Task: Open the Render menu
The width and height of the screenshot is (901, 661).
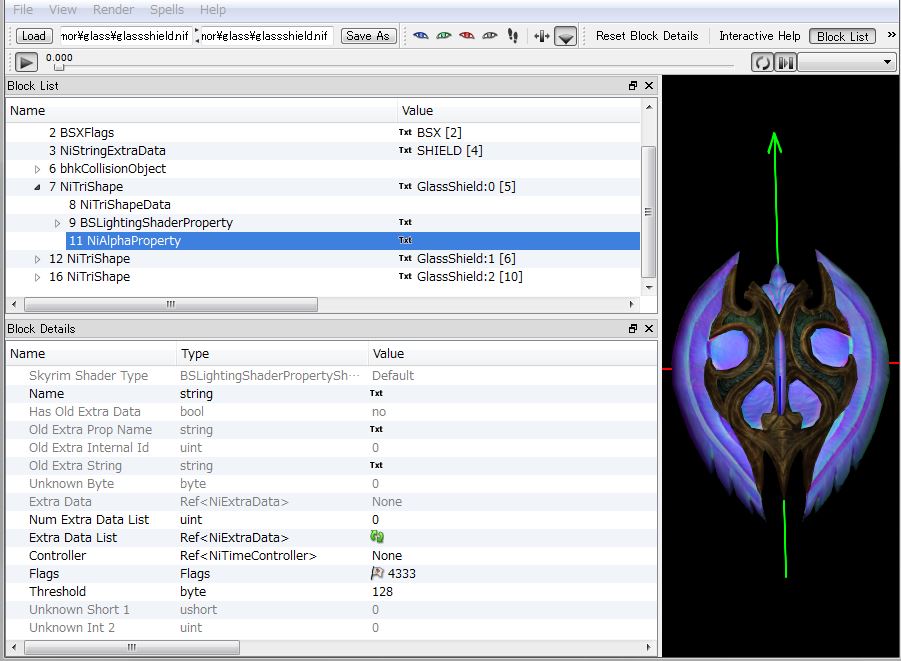Action: tap(113, 10)
